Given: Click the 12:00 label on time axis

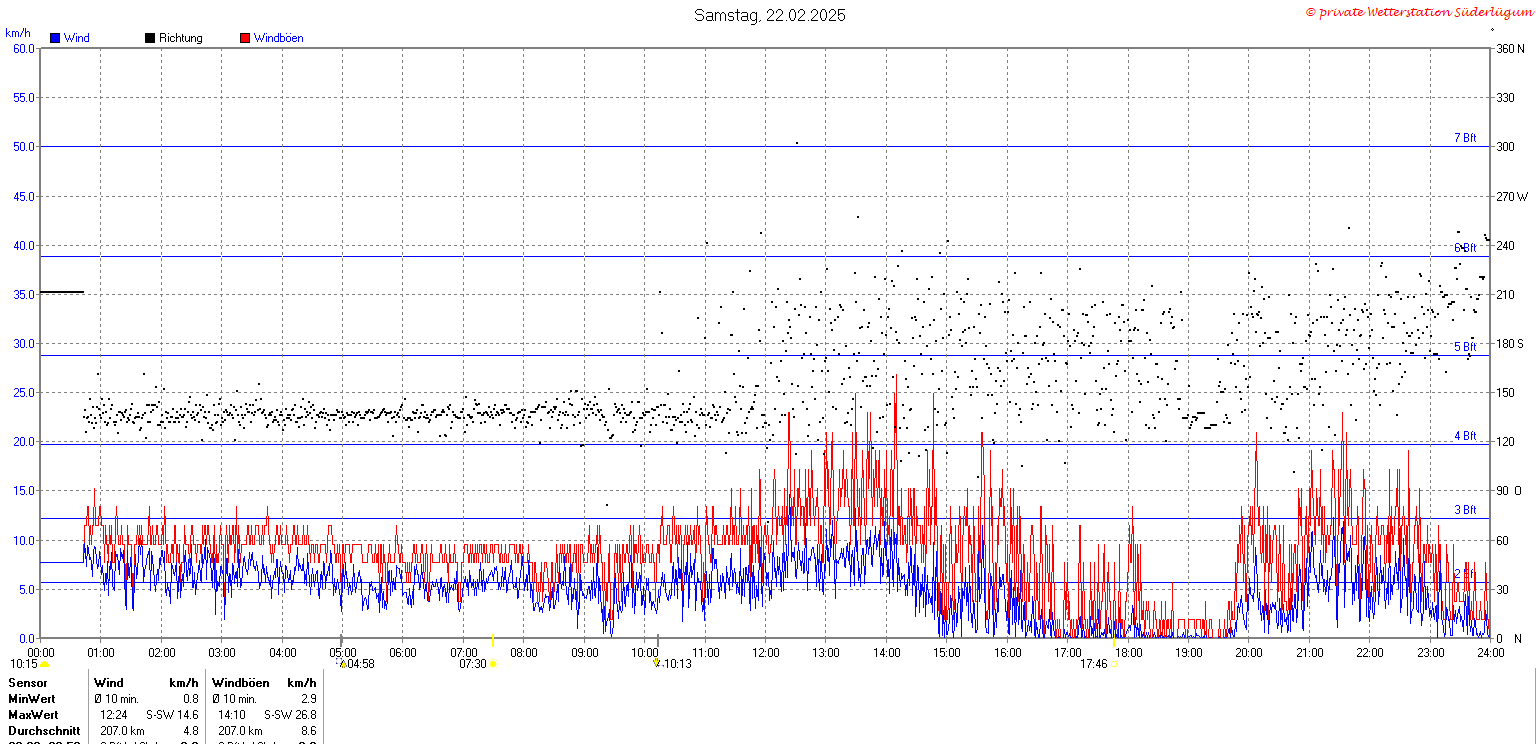Looking at the screenshot, I should [x=765, y=653].
